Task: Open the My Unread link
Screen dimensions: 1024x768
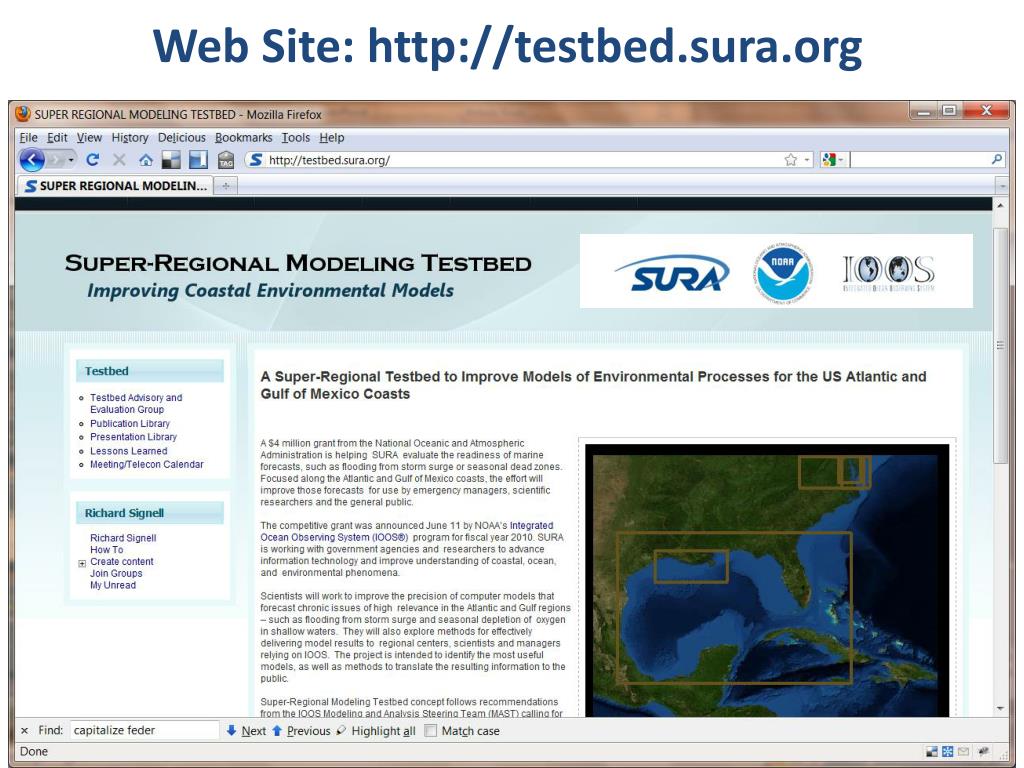Action: 113,585
